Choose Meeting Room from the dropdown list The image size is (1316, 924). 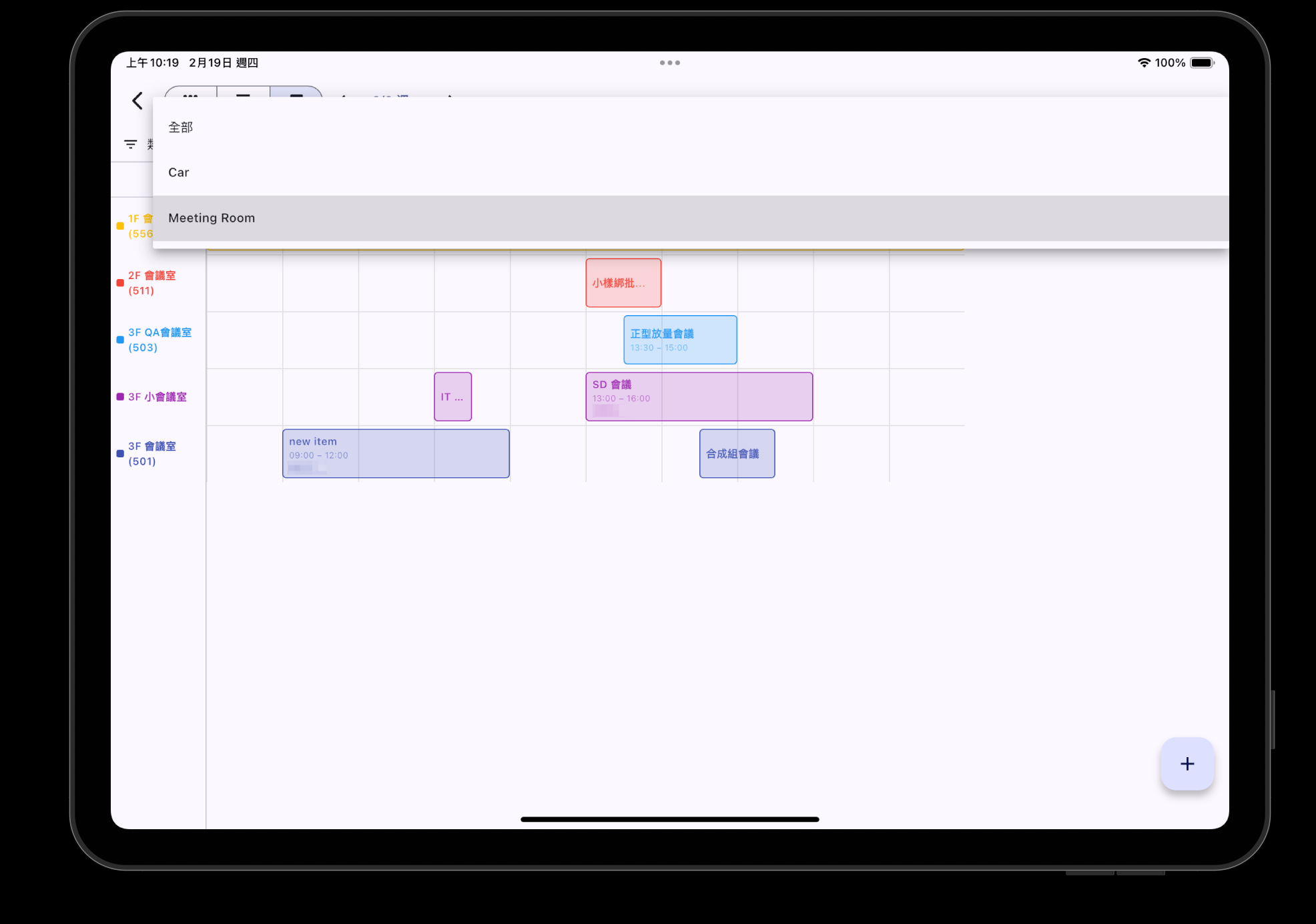tap(212, 218)
